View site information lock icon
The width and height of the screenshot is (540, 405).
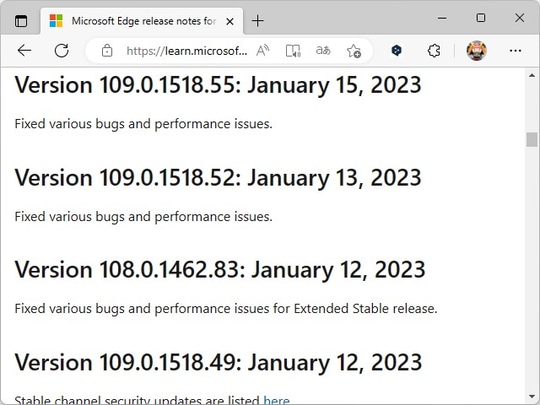coord(107,51)
